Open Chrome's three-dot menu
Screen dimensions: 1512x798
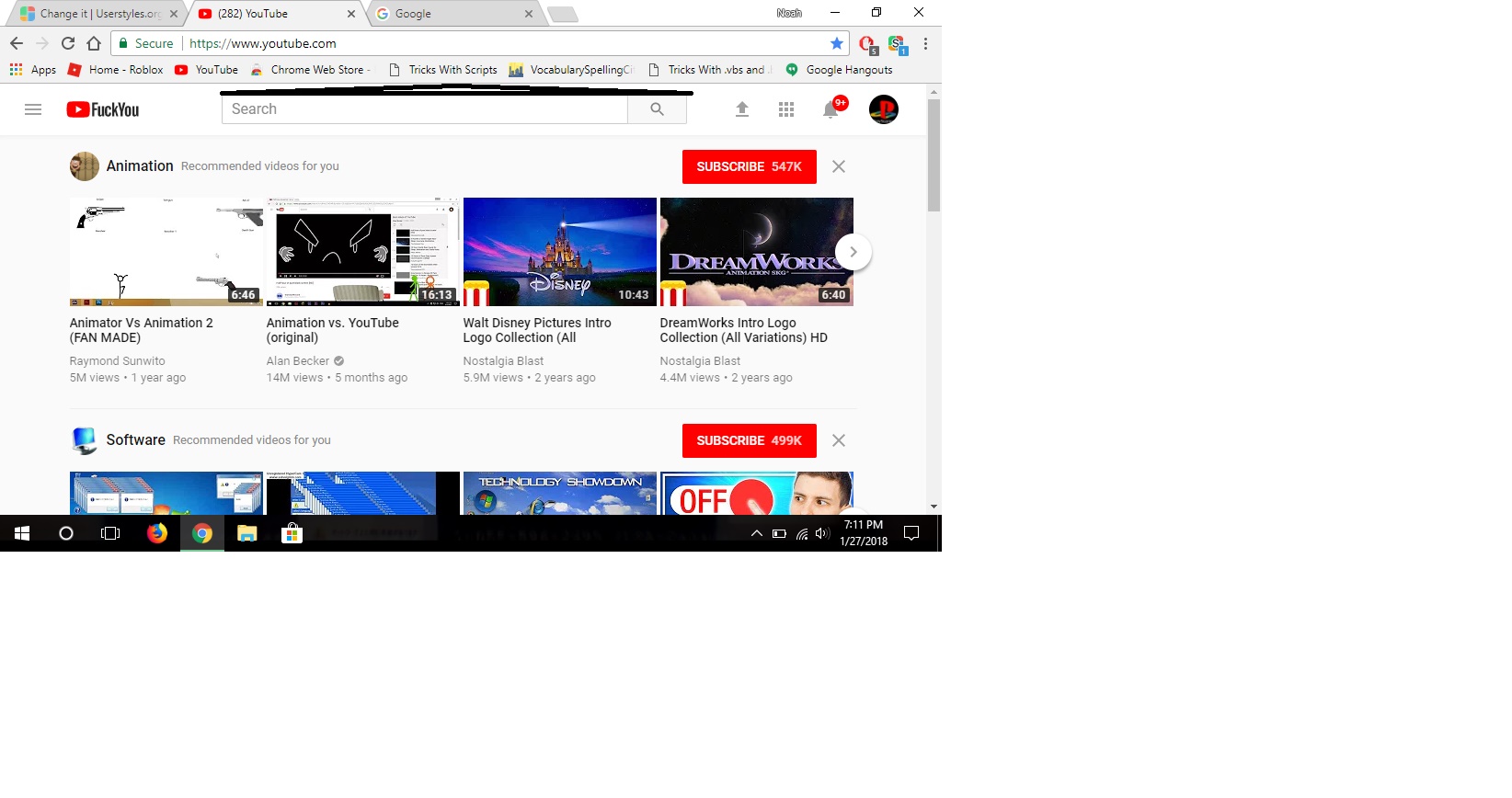(x=925, y=43)
